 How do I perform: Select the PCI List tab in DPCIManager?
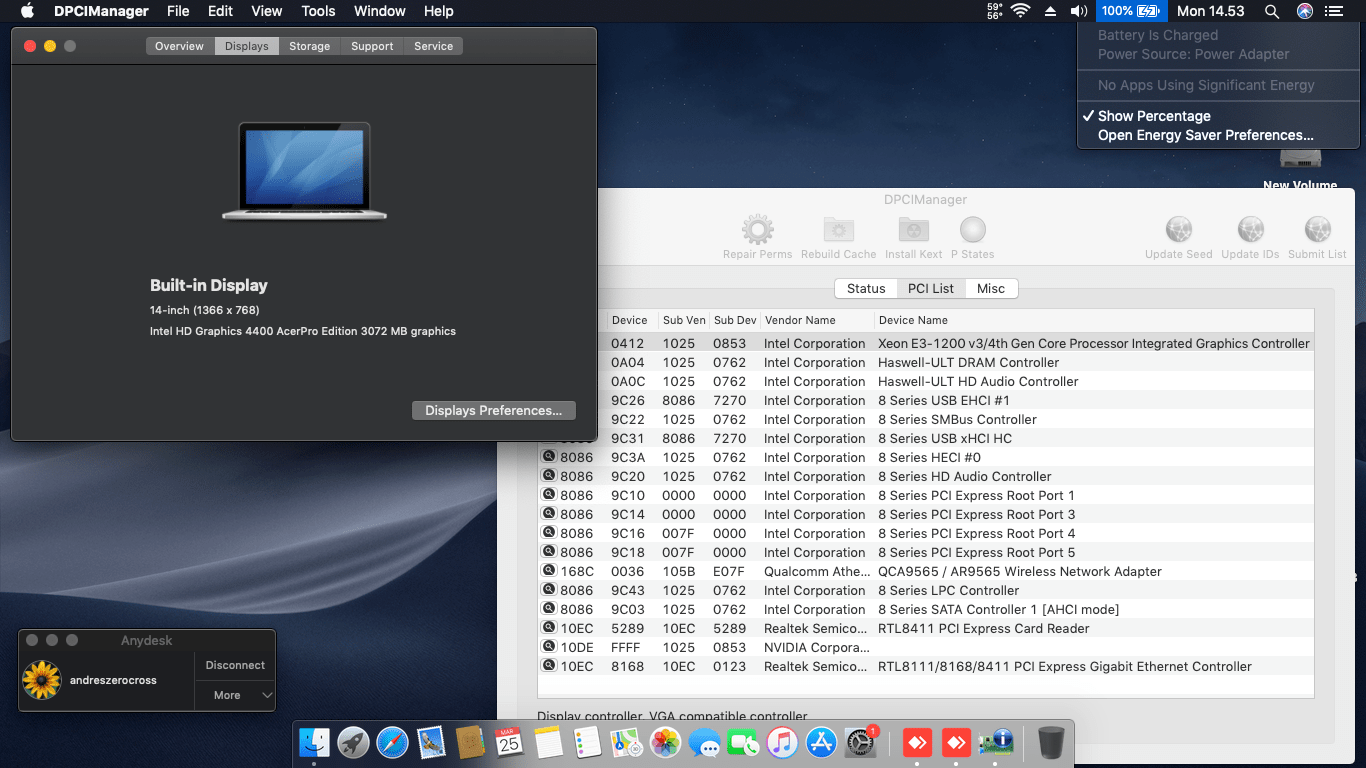point(931,288)
